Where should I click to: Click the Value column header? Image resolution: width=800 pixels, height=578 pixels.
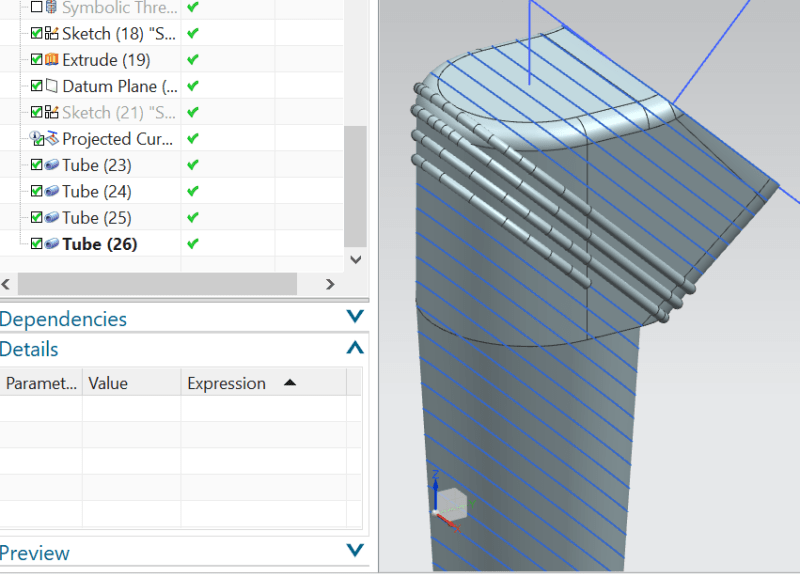(132, 383)
